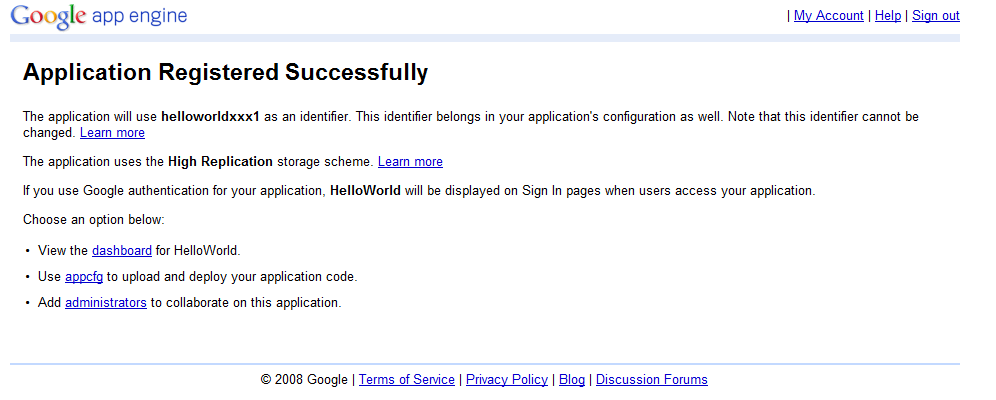Image resolution: width=996 pixels, height=400 pixels.
Task: Open the My Account page
Action: click(828, 16)
